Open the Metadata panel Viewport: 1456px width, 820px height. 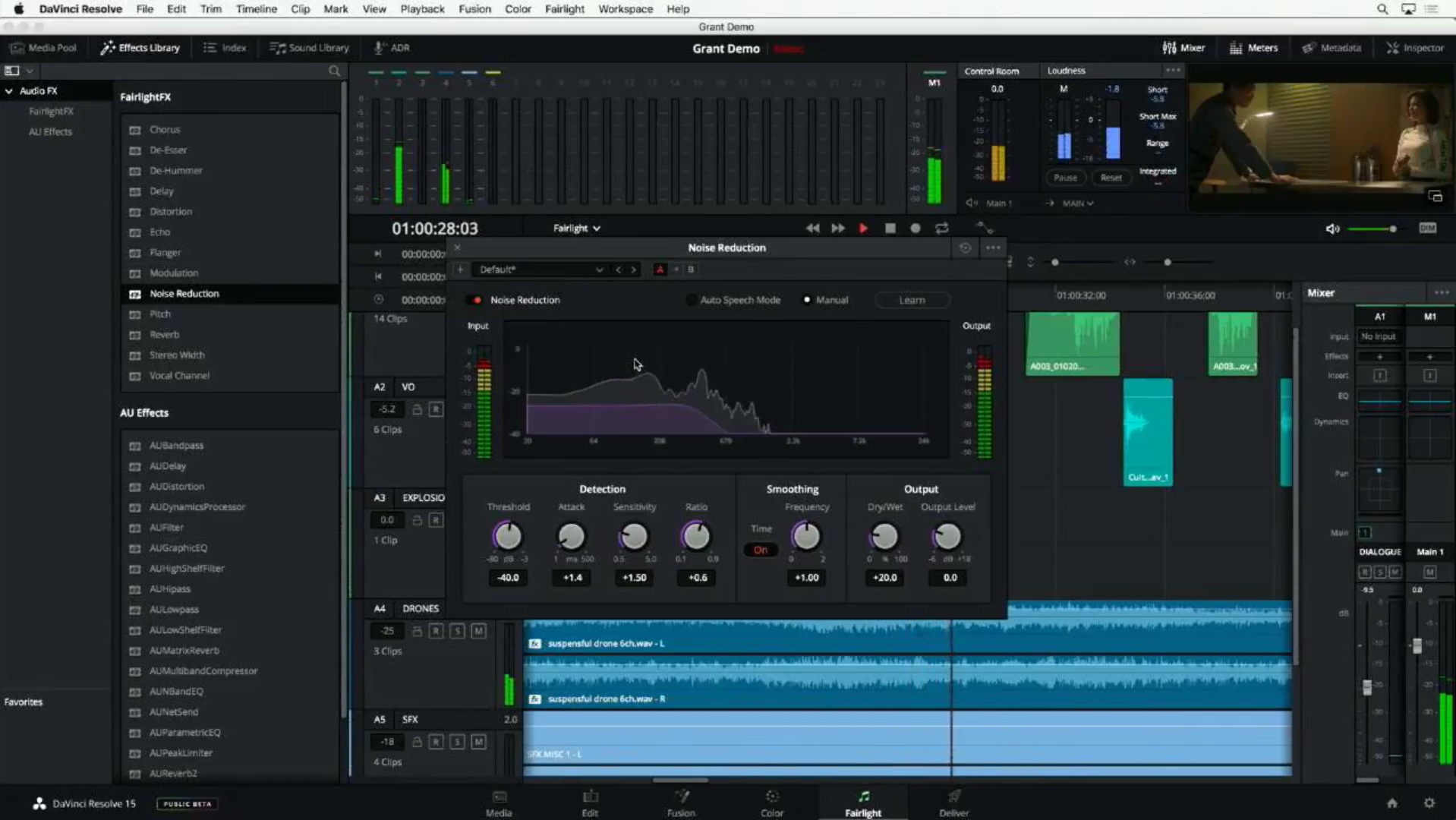[x=1332, y=48]
